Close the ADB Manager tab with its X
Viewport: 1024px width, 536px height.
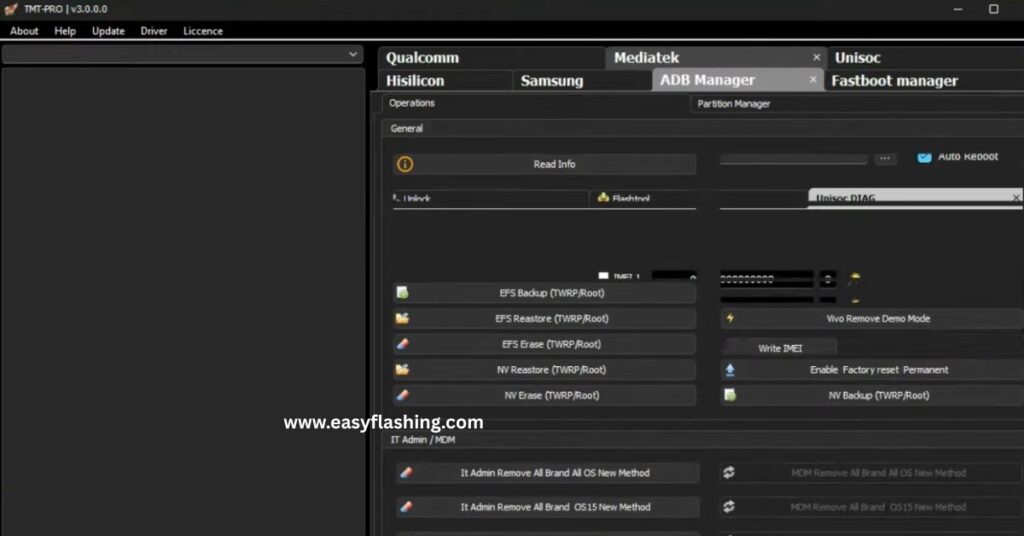point(813,80)
